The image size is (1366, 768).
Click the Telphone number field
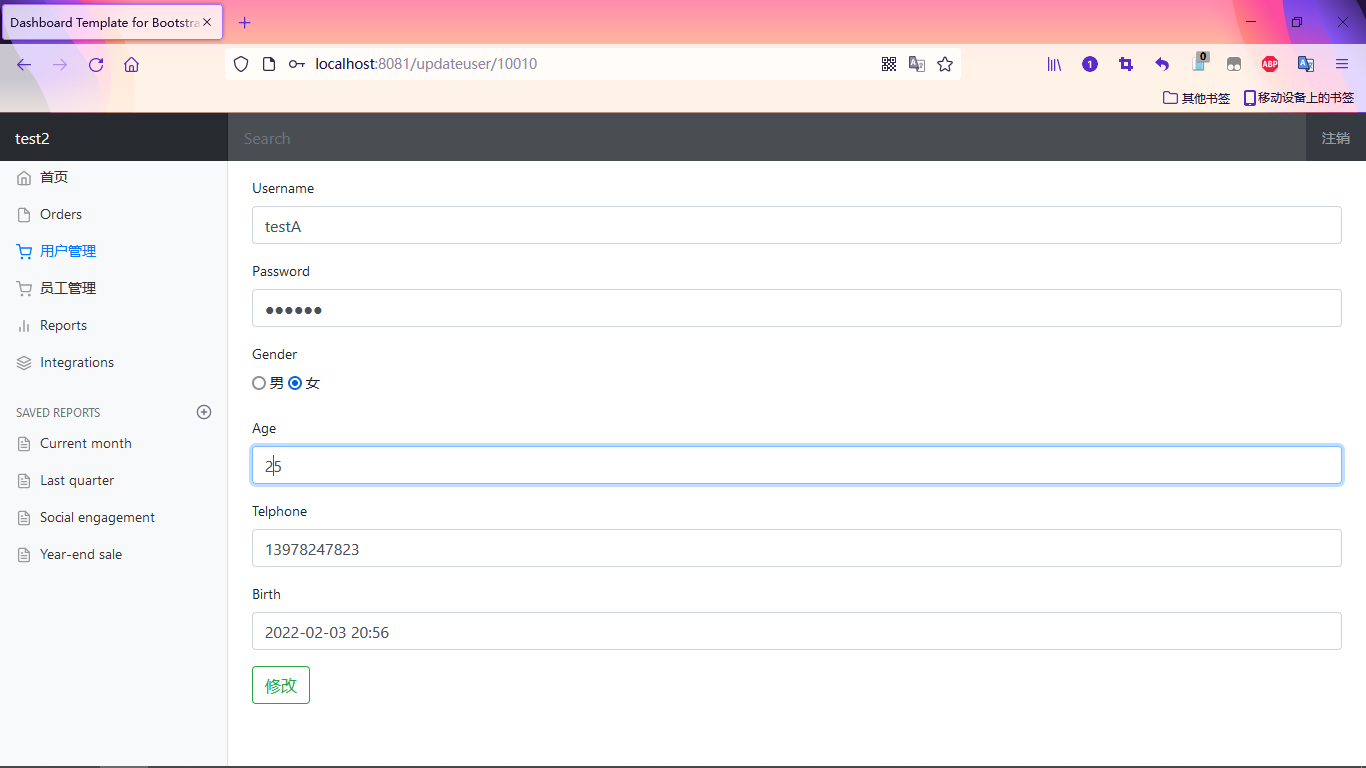(x=796, y=548)
